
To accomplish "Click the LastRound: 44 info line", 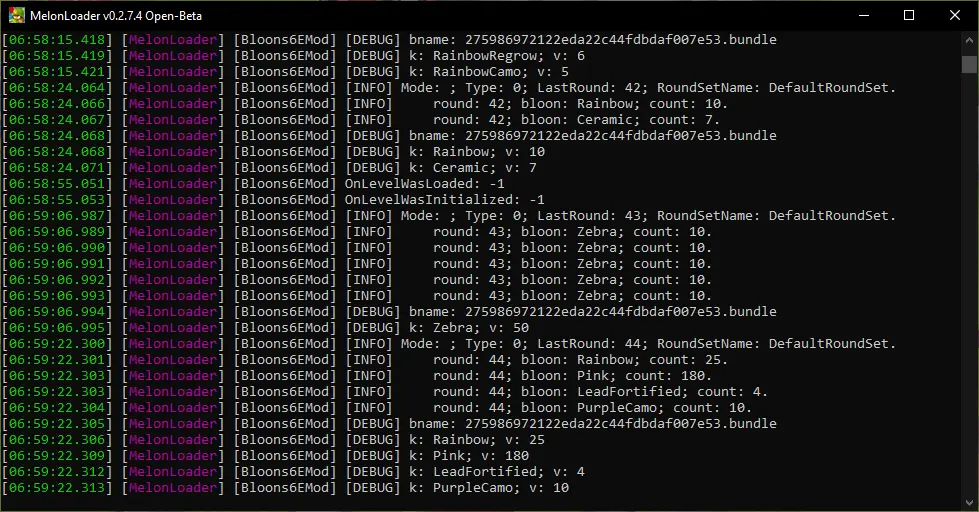I will 449,344.
